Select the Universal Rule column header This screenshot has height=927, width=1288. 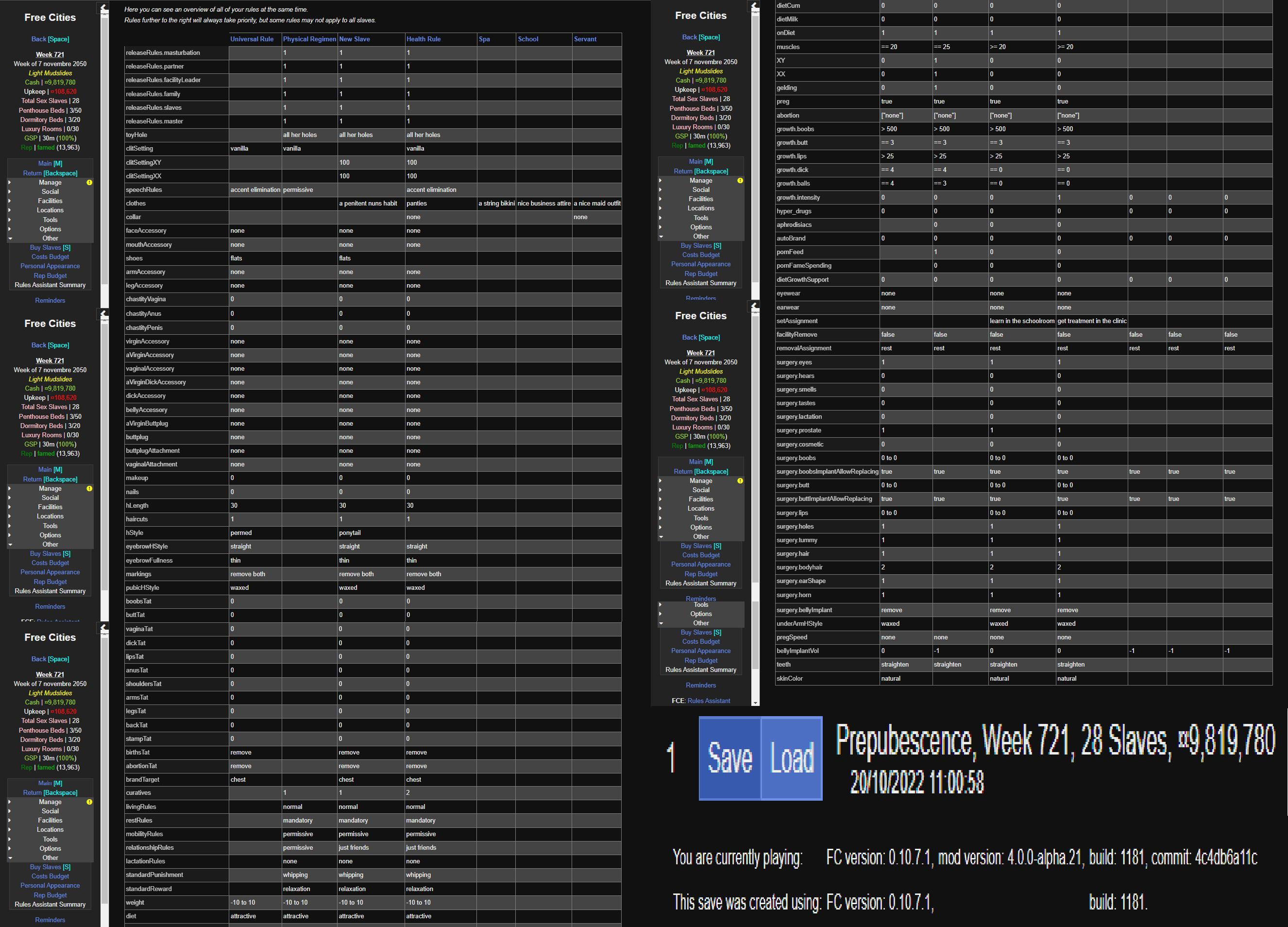tap(252, 39)
